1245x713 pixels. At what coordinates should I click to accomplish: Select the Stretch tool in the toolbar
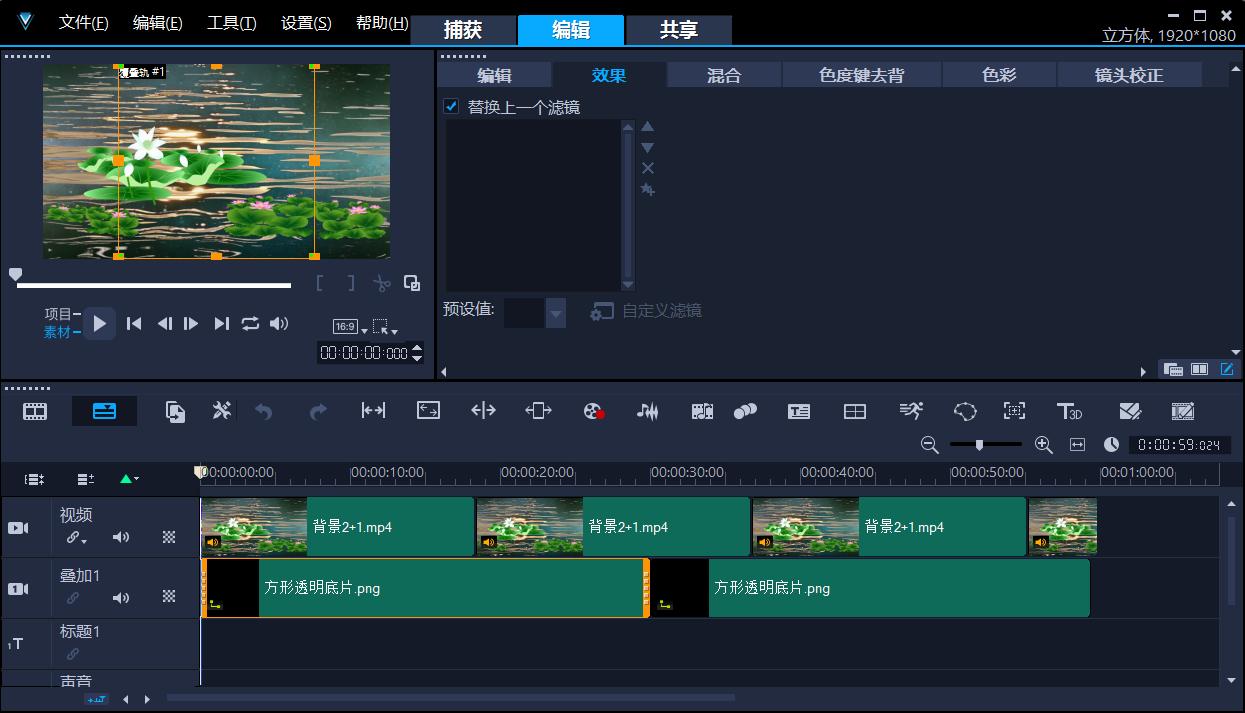click(428, 411)
